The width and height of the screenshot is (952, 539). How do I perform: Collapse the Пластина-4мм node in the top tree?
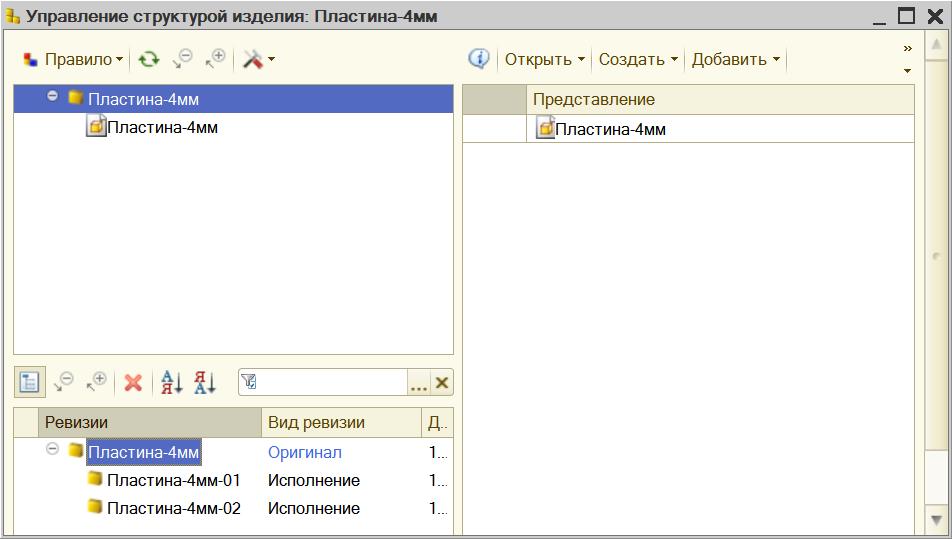(53, 97)
